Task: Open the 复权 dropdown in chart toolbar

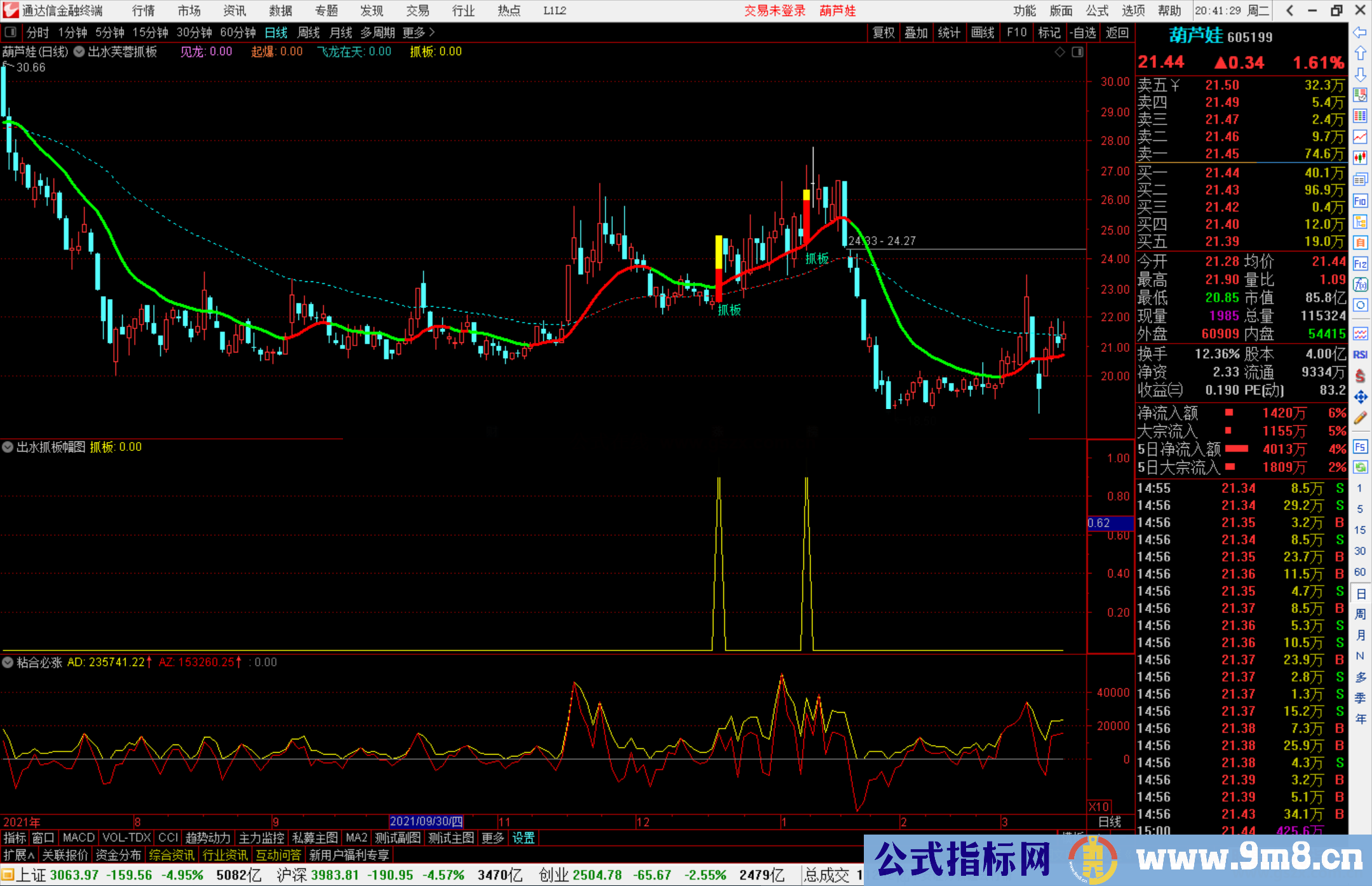Action: 884,32
